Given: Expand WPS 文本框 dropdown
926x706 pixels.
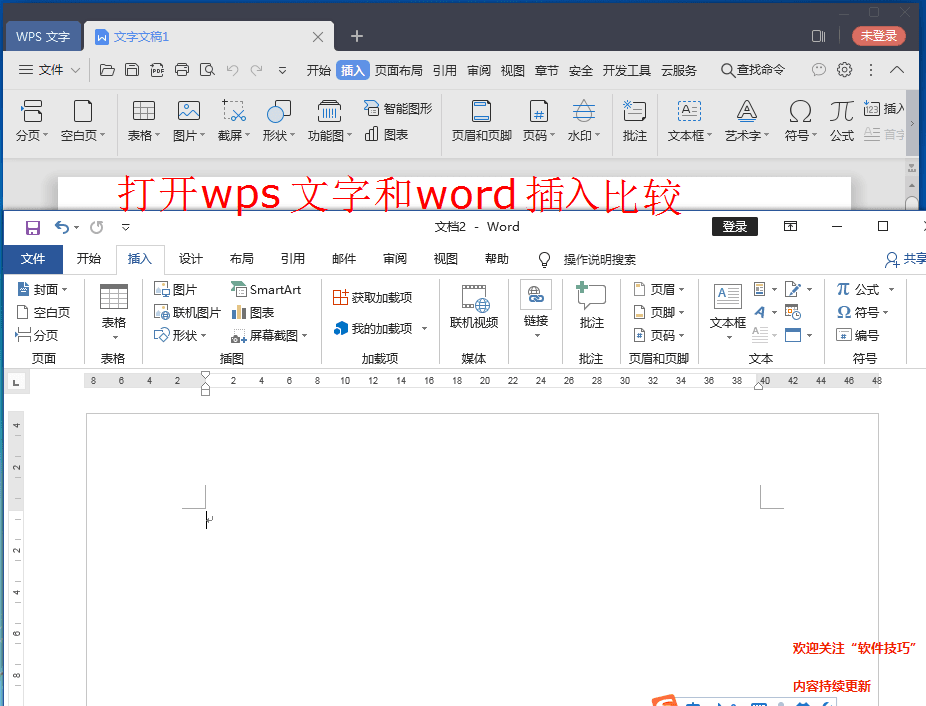Looking at the screenshot, I should [709, 135].
